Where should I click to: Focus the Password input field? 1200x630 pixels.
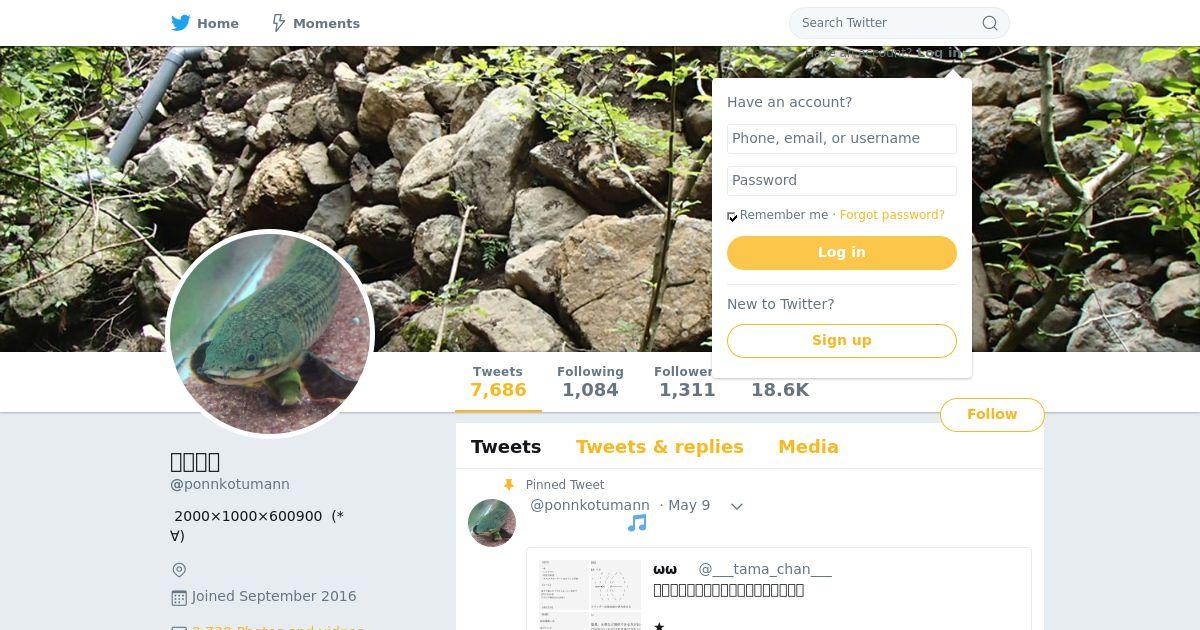[842, 181]
